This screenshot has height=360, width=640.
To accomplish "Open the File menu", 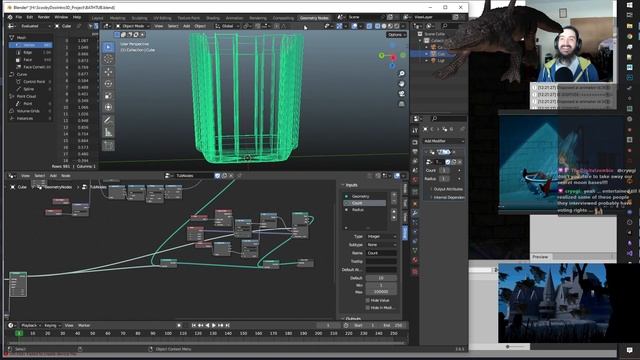I will point(19,17).
